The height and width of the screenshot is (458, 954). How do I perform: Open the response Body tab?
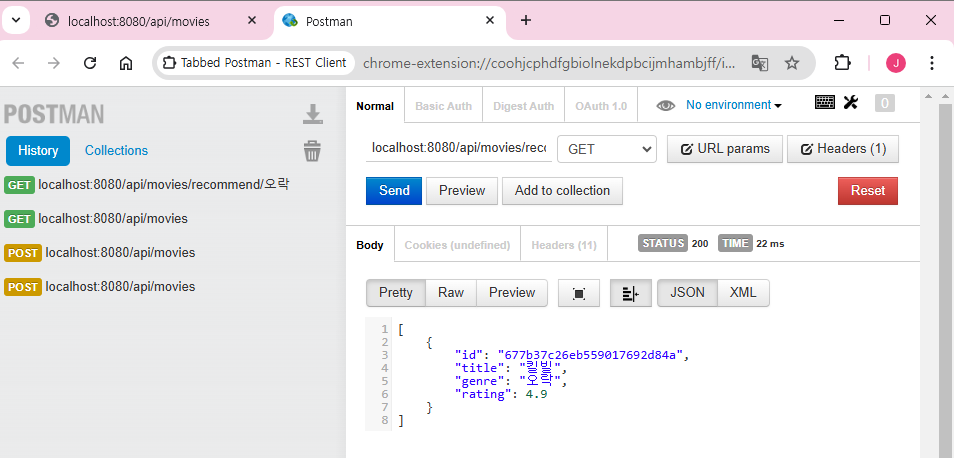(370, 245)
